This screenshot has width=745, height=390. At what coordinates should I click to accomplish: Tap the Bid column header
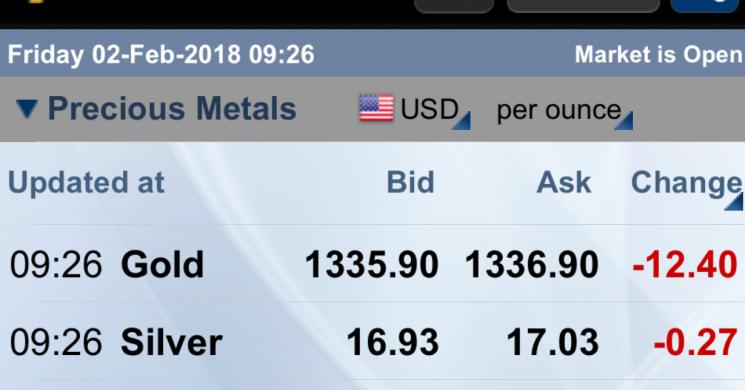(x=411, y=182)
